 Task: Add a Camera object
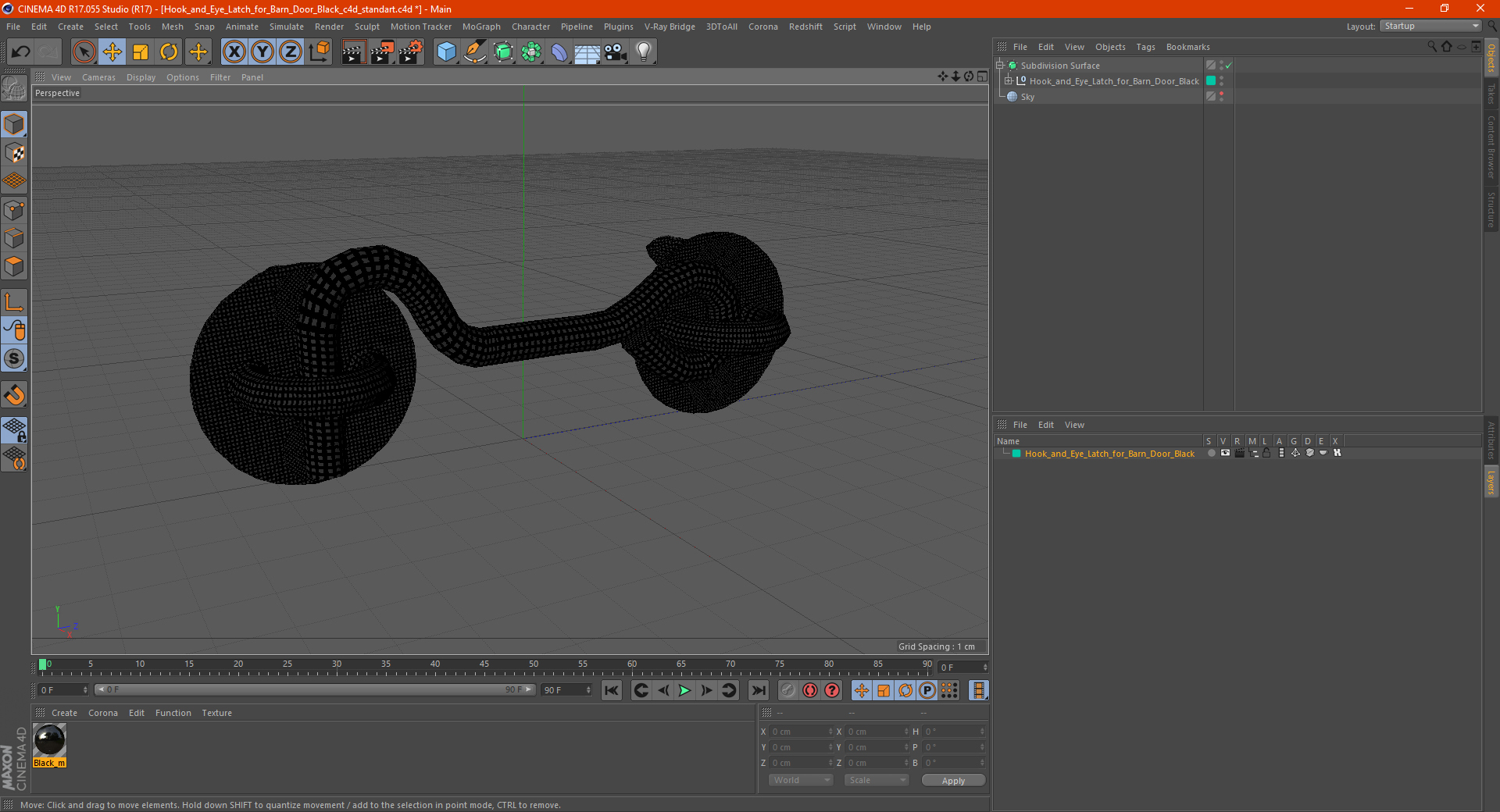[x=616, y=52]
